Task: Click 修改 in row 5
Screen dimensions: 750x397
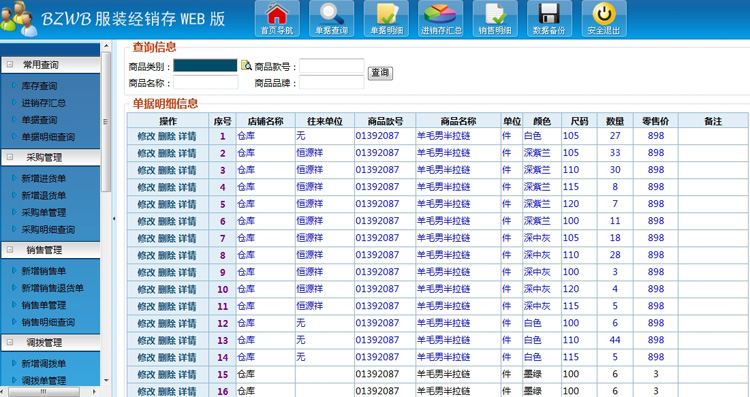Action: coord(146,204)
